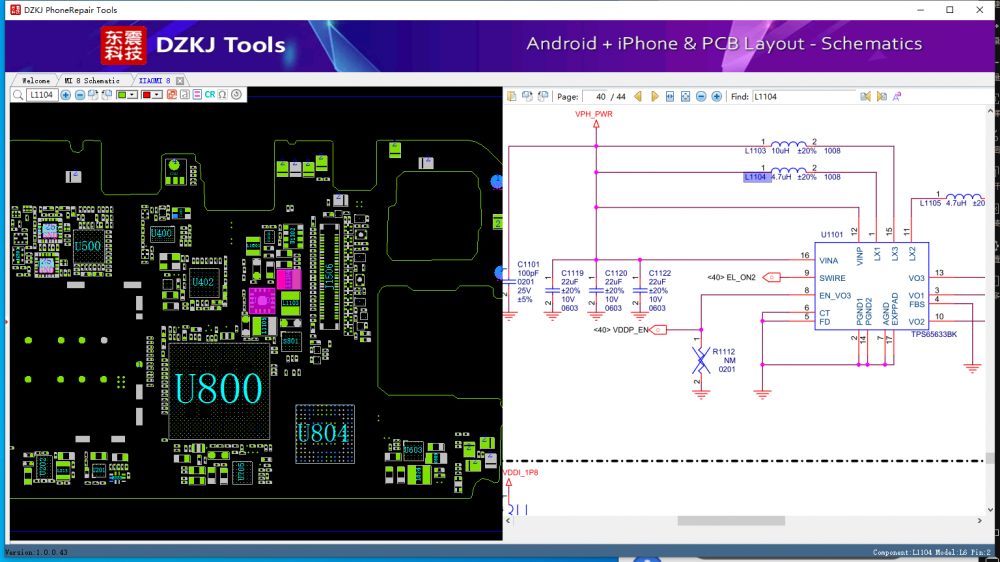Switch to the MI 8 Schematic tab
This screenshot has width=1000, height=562.
[x=92, y=80]
